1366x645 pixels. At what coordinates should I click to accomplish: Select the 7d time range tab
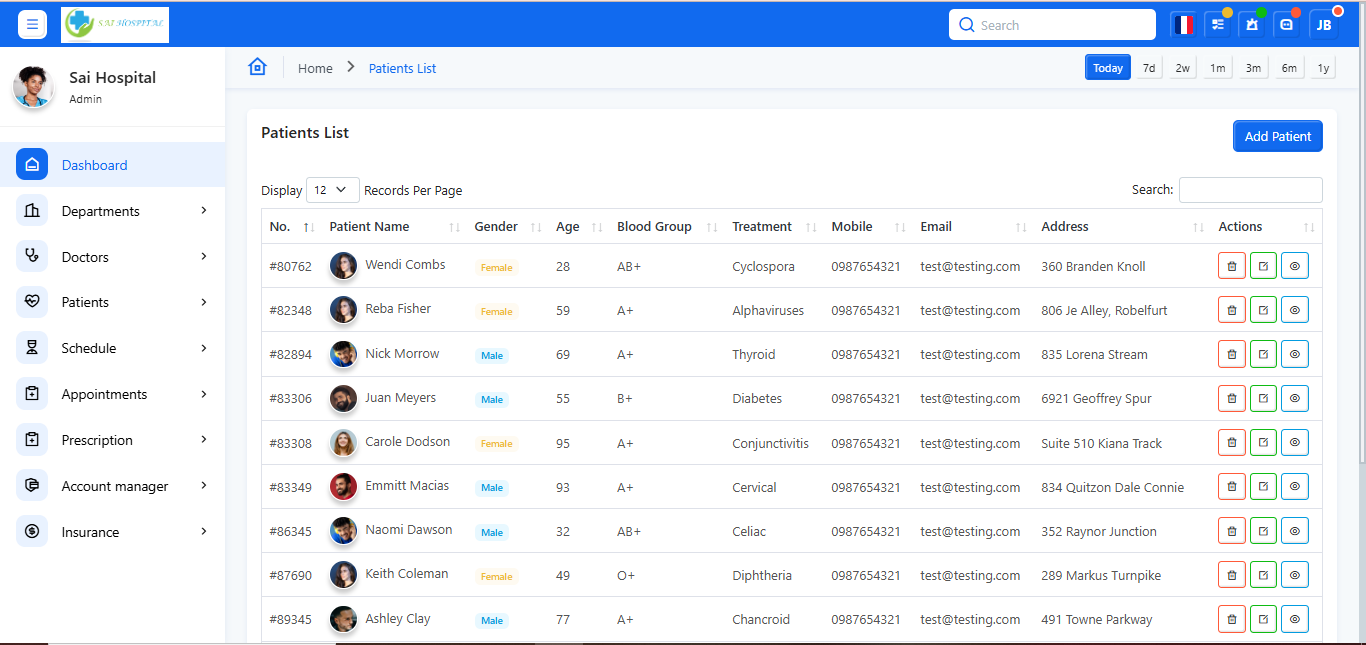[1149, 68]
